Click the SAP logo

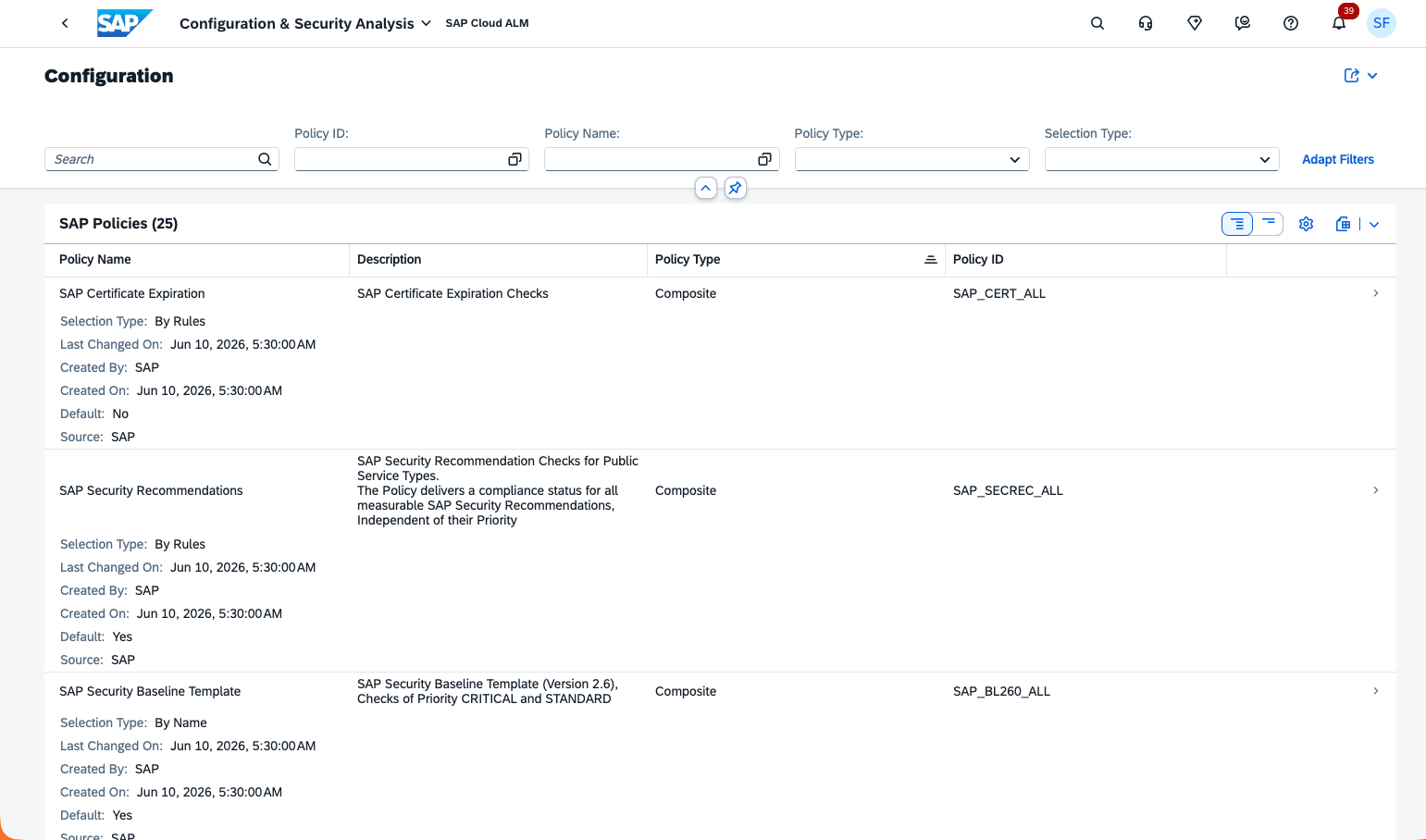pyautogui.click(x=125, y=23)
